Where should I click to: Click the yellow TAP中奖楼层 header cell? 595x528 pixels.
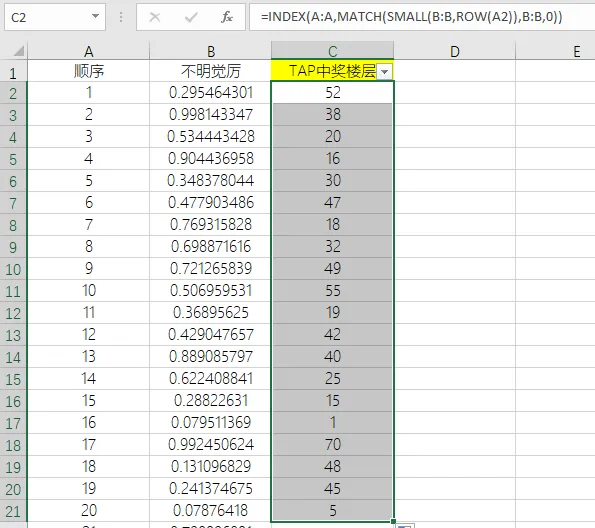point(332,71)
